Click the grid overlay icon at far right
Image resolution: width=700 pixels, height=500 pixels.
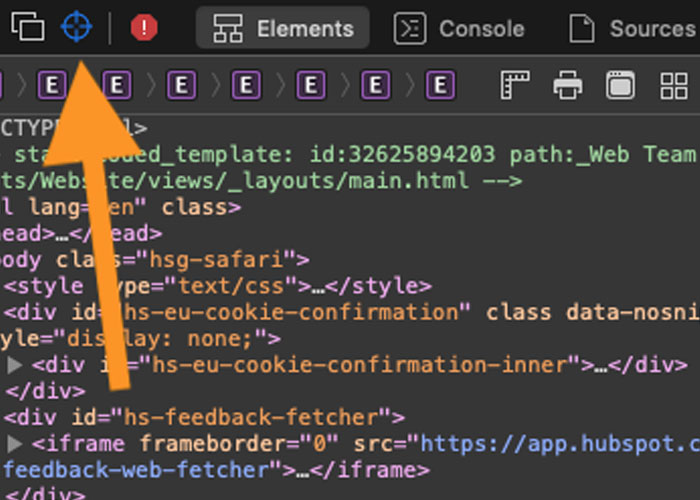point(676,85)
